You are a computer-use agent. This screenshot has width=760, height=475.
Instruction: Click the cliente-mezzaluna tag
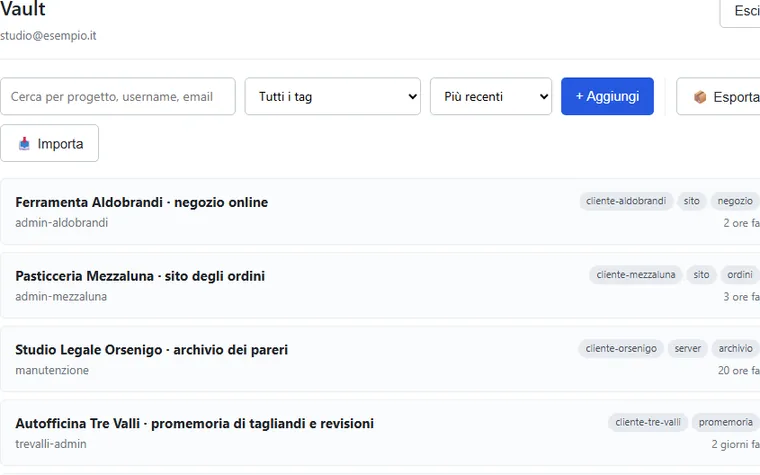(x=635, y=275)
